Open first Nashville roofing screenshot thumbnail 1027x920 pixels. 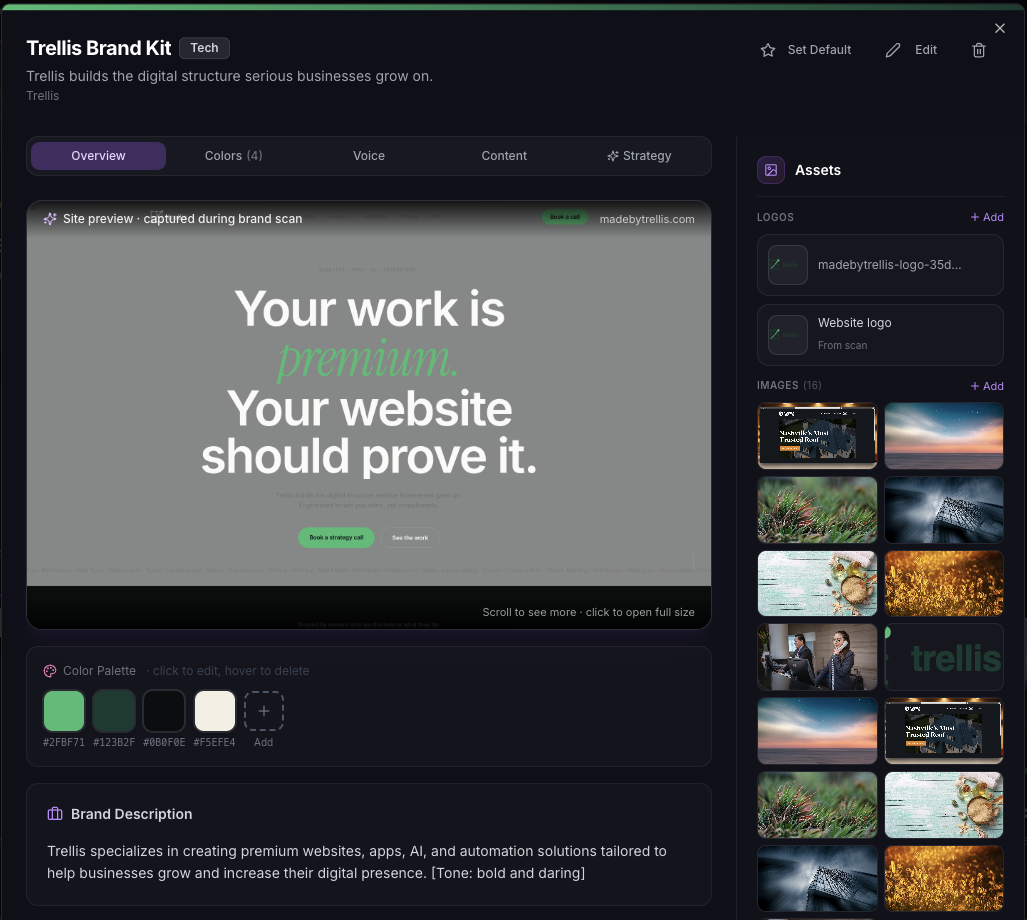click(817, 436)
